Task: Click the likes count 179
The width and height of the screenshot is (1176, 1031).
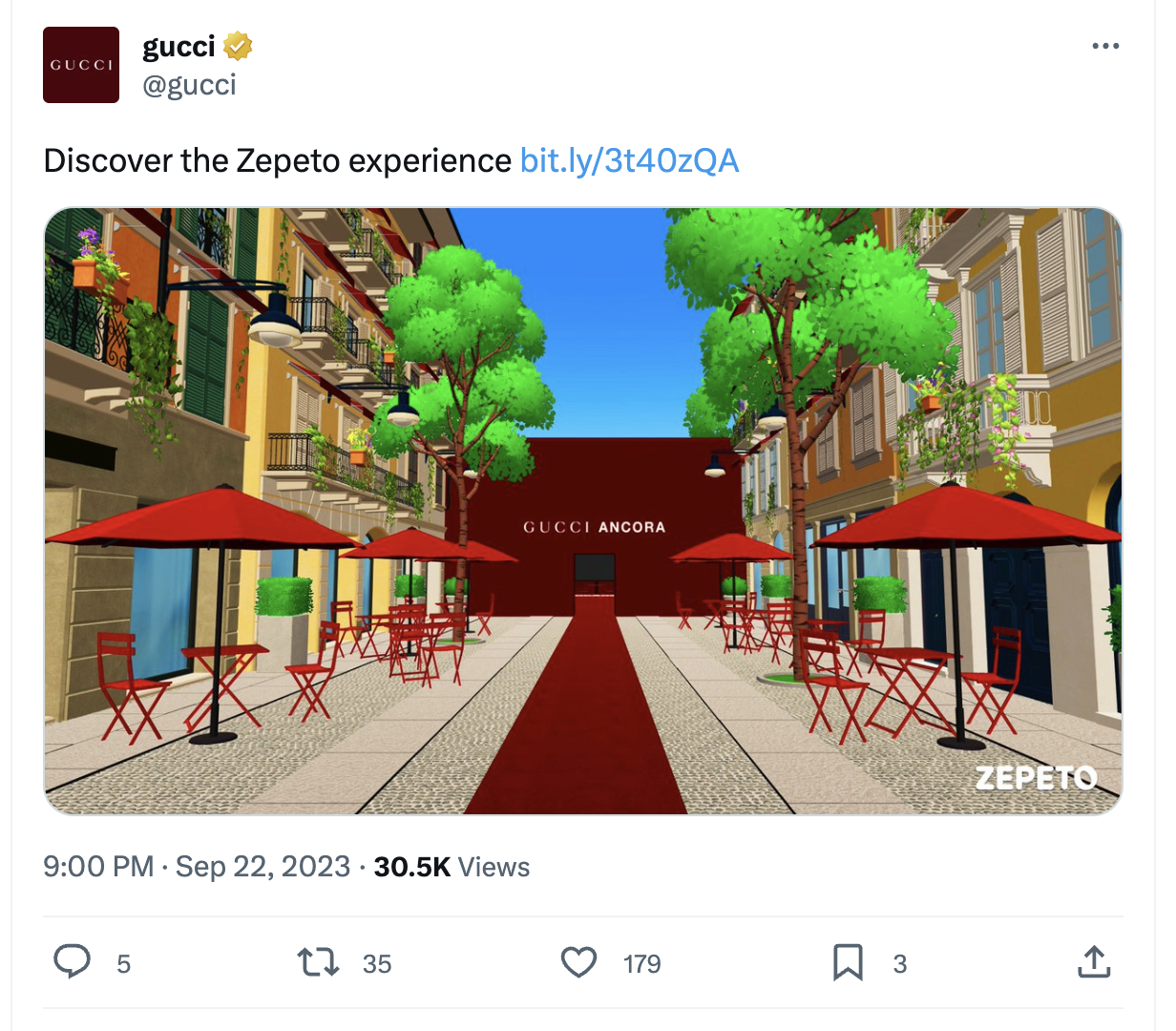Action: 642,964
